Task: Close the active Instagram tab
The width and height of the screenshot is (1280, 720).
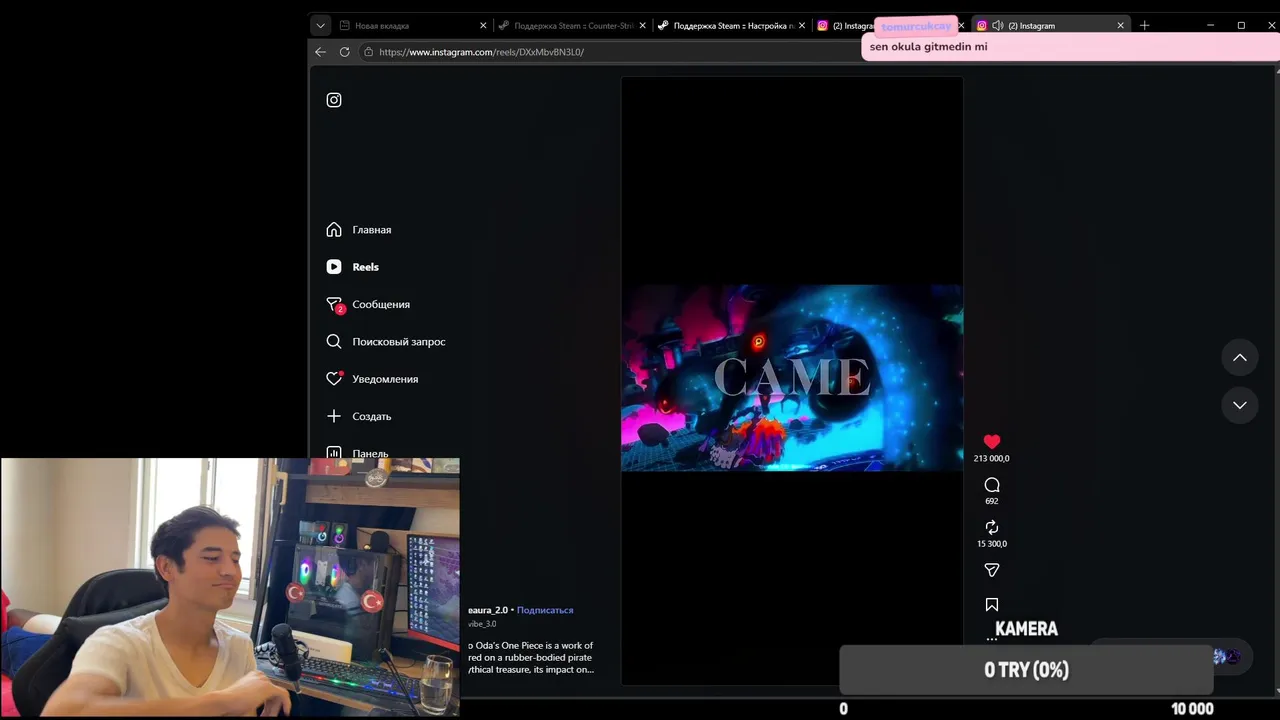Action: point(1120,26)
